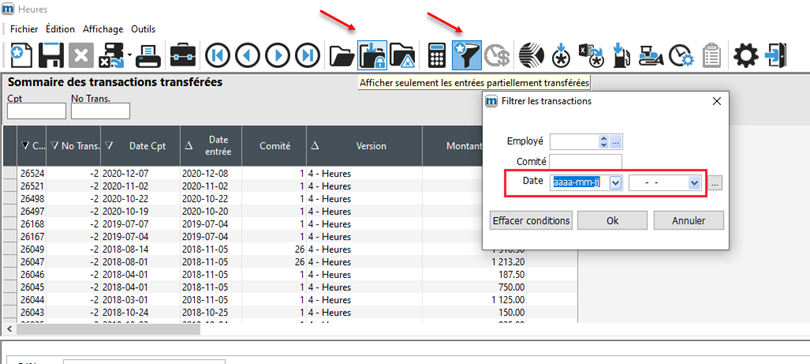810x364 pixels.
Task: Open the settings gear icon
Action: (x=746, y=55)
